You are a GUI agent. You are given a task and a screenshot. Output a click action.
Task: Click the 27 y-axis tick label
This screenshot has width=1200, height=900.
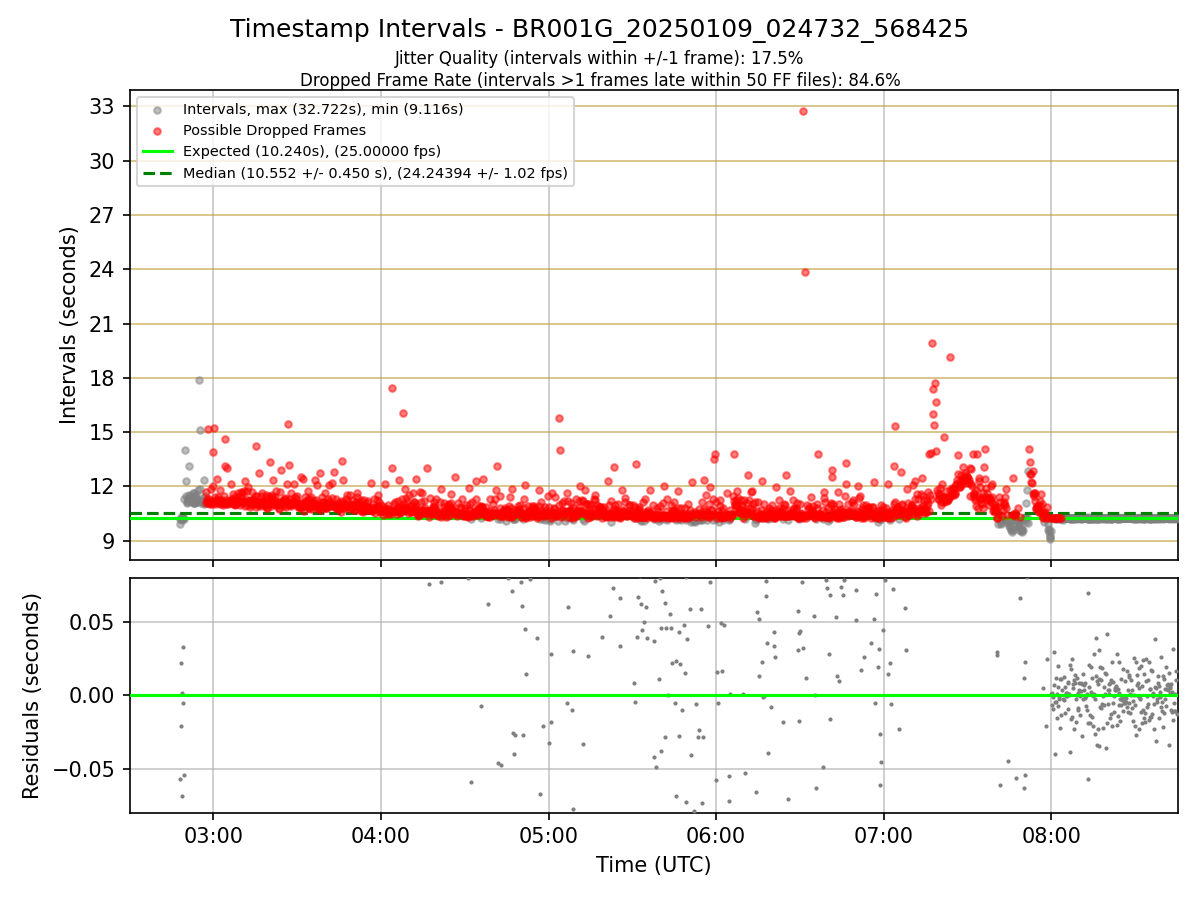click(102, 215)
